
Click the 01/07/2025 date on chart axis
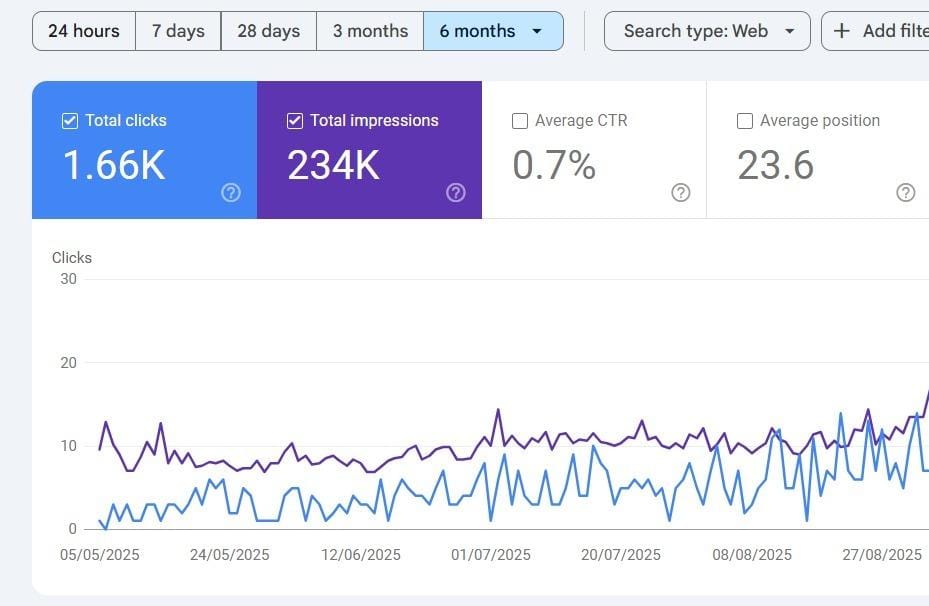coord(491,555)
